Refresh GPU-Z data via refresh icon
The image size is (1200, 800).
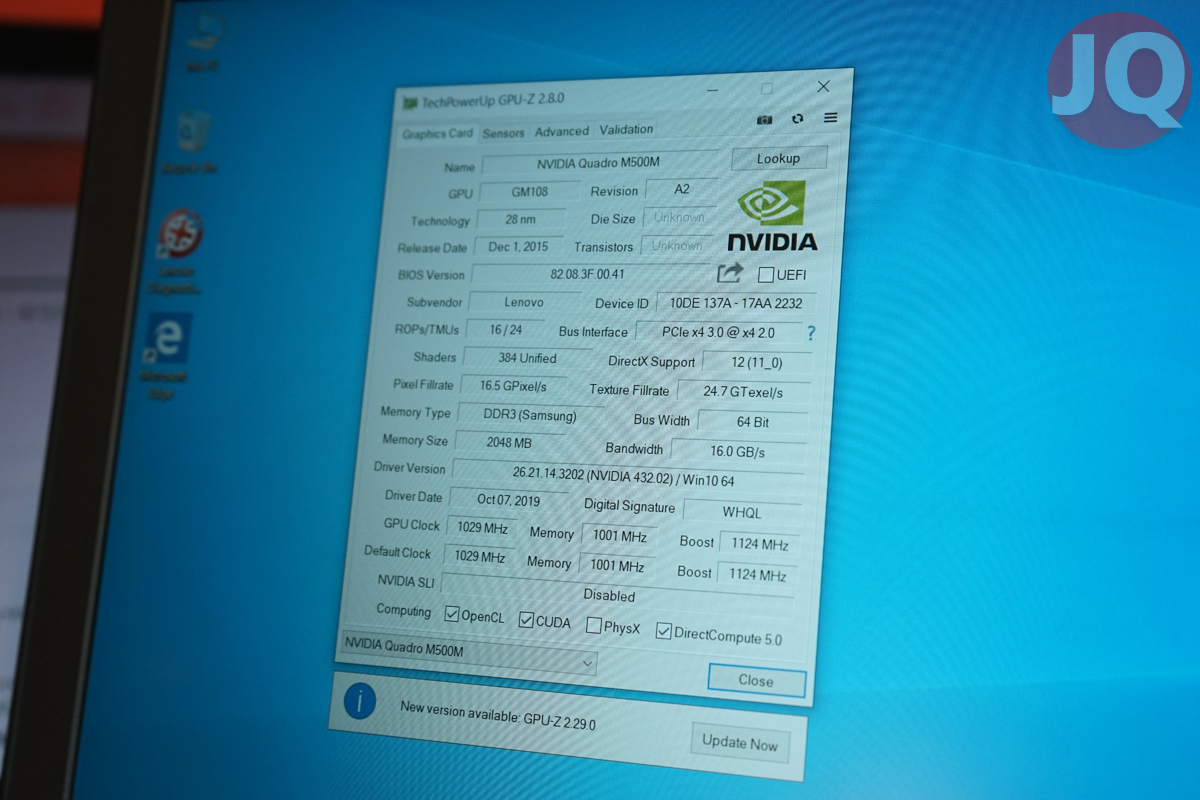(x=797, y=118)
